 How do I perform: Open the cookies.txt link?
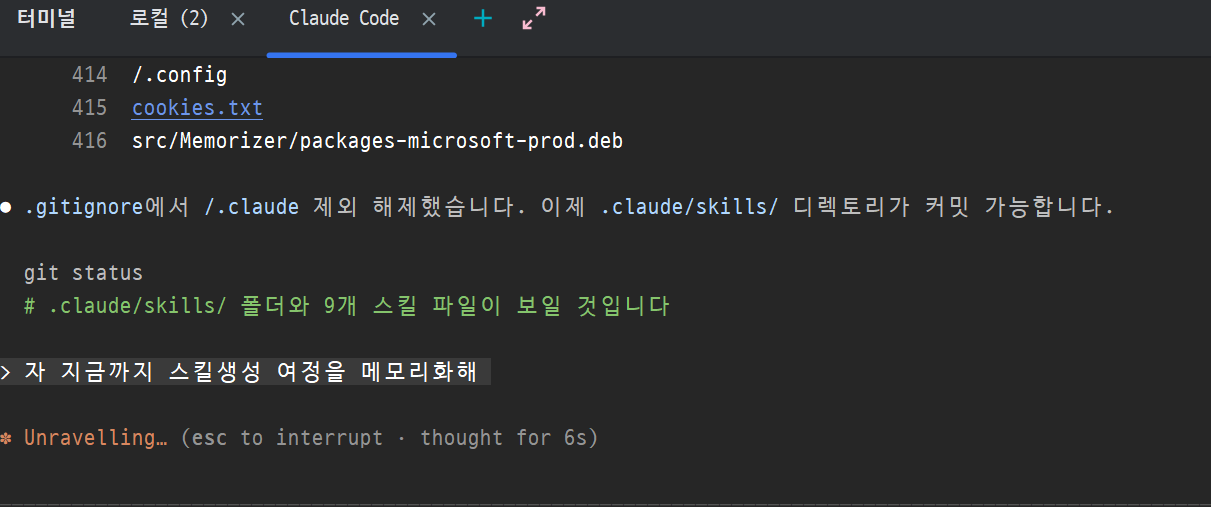click(x=197, y=108)
